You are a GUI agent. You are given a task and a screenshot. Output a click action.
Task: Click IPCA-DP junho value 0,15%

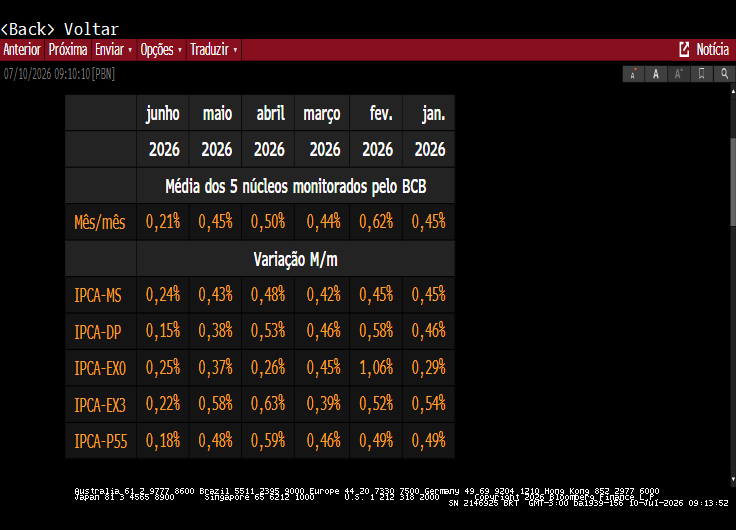coord(163,330)
